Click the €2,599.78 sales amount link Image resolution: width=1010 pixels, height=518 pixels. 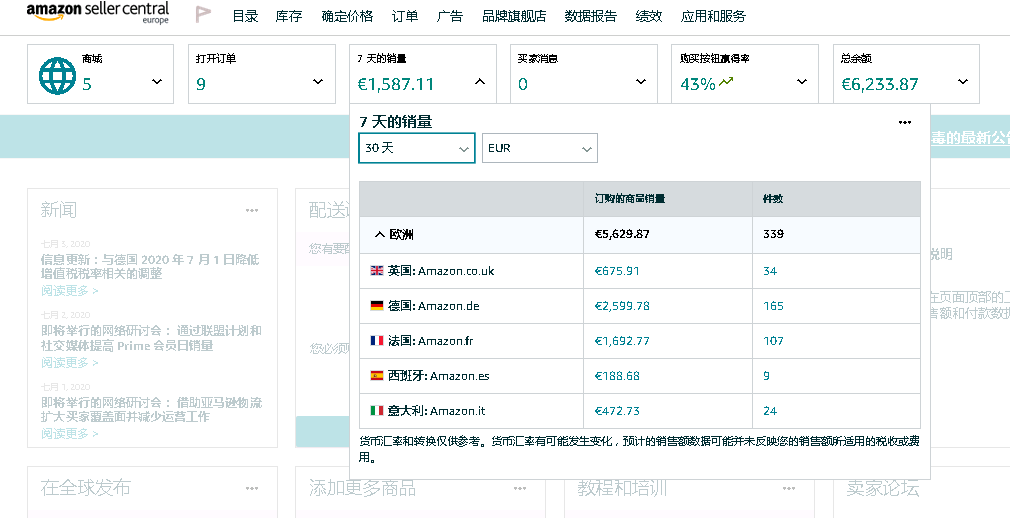click(622, 305)
